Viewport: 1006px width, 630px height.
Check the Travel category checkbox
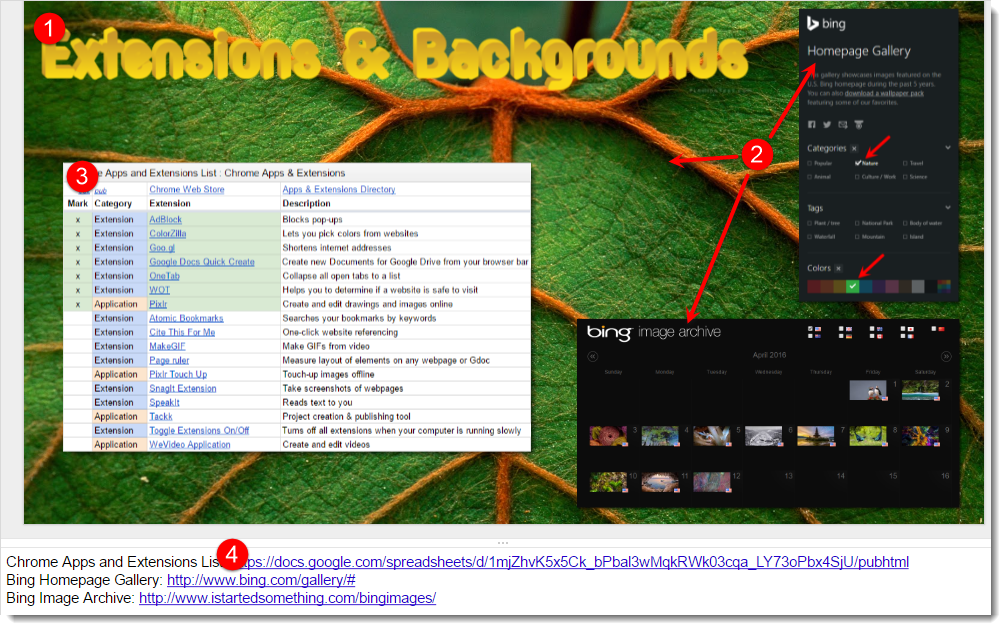pos(905,163)
